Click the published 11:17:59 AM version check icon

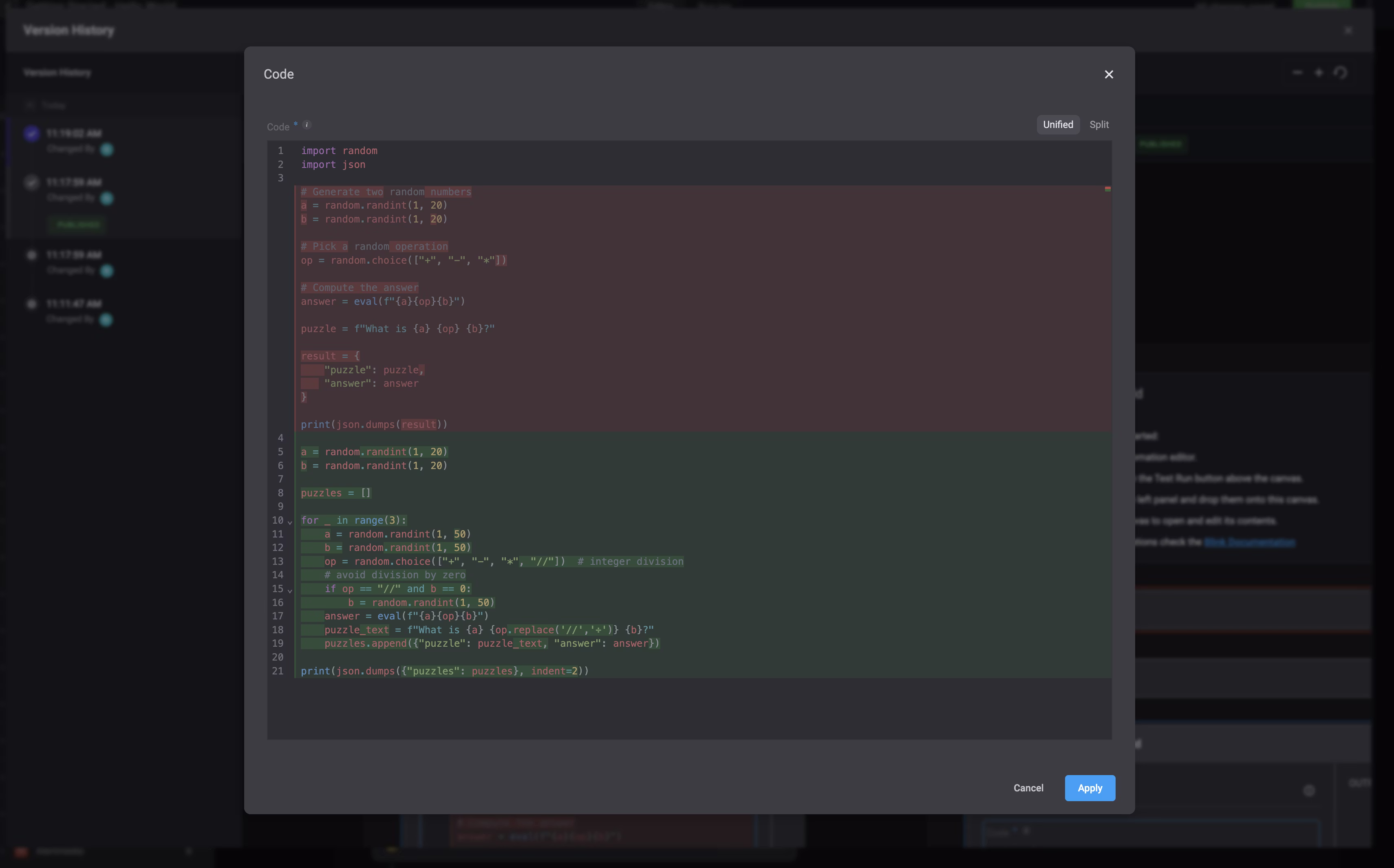[x=31, y=183]
